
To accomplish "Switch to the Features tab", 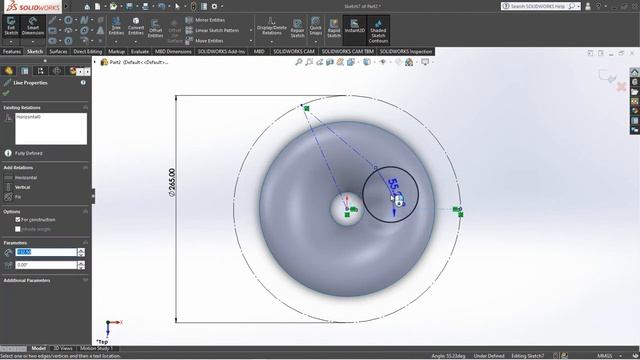I will tap(12, 51).
